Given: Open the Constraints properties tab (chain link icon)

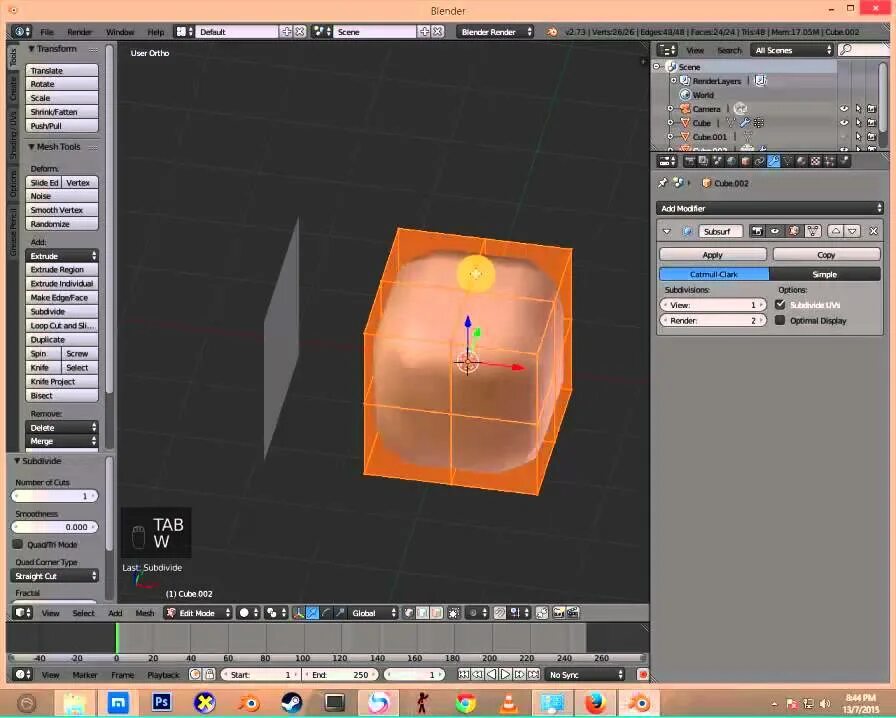Looking at the screenshot, I should 759,161.
